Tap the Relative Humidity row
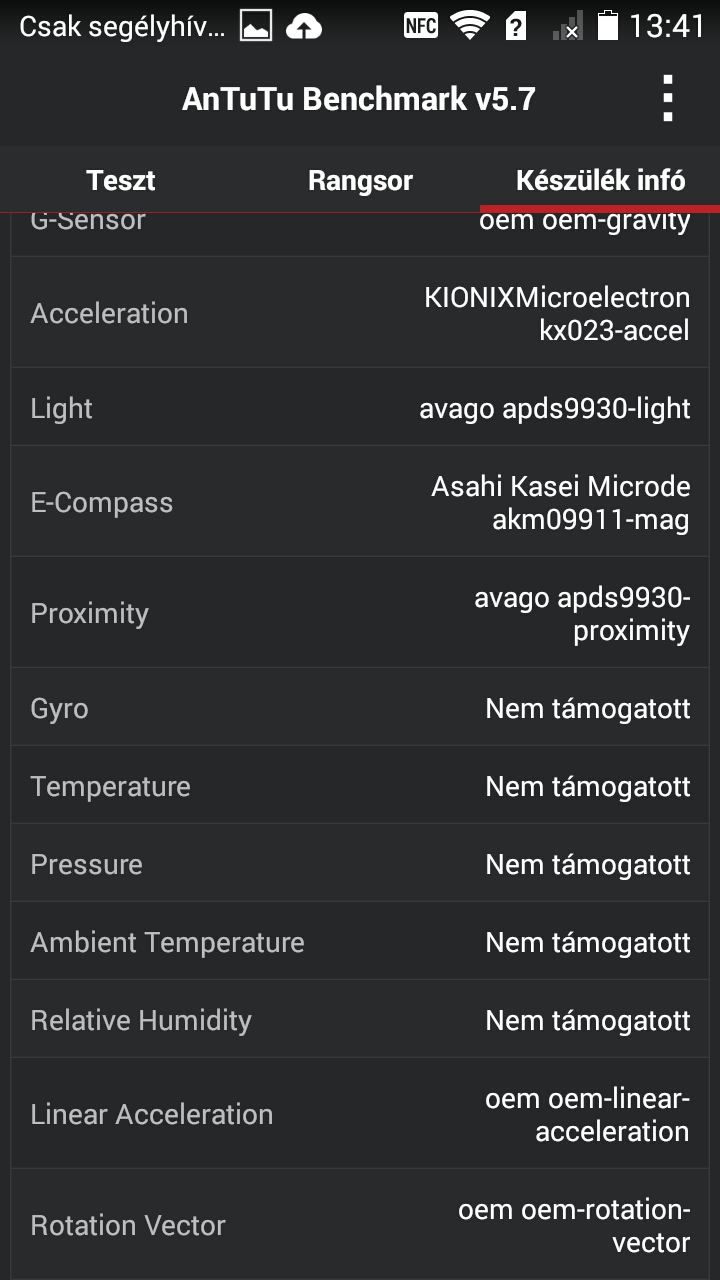Image resolution: width=720 pixels, height=1280 pixels. tap(360, 1020)
